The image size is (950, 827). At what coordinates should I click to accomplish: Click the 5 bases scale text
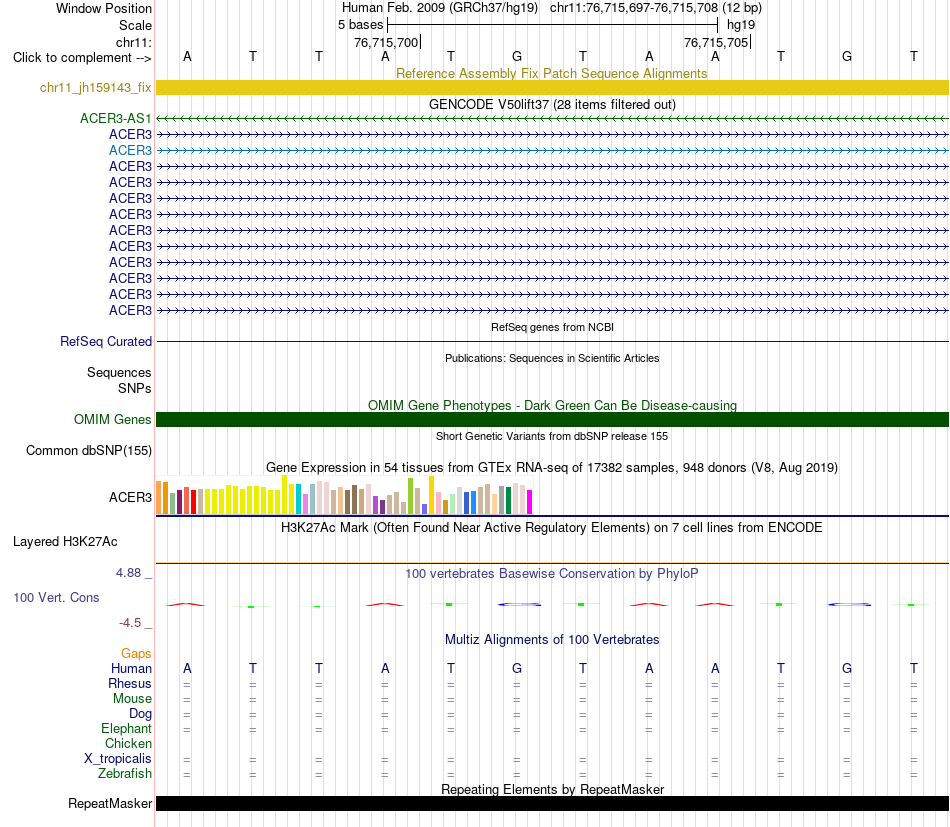coord(360,25)
